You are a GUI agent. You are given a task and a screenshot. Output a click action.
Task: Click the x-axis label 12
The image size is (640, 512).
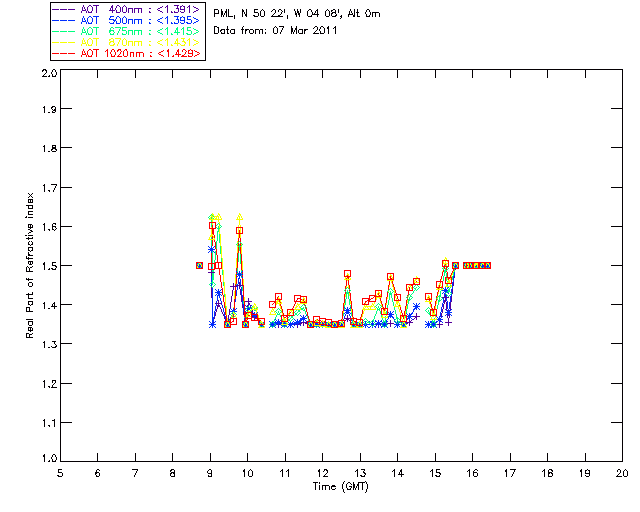coord(322,473)
